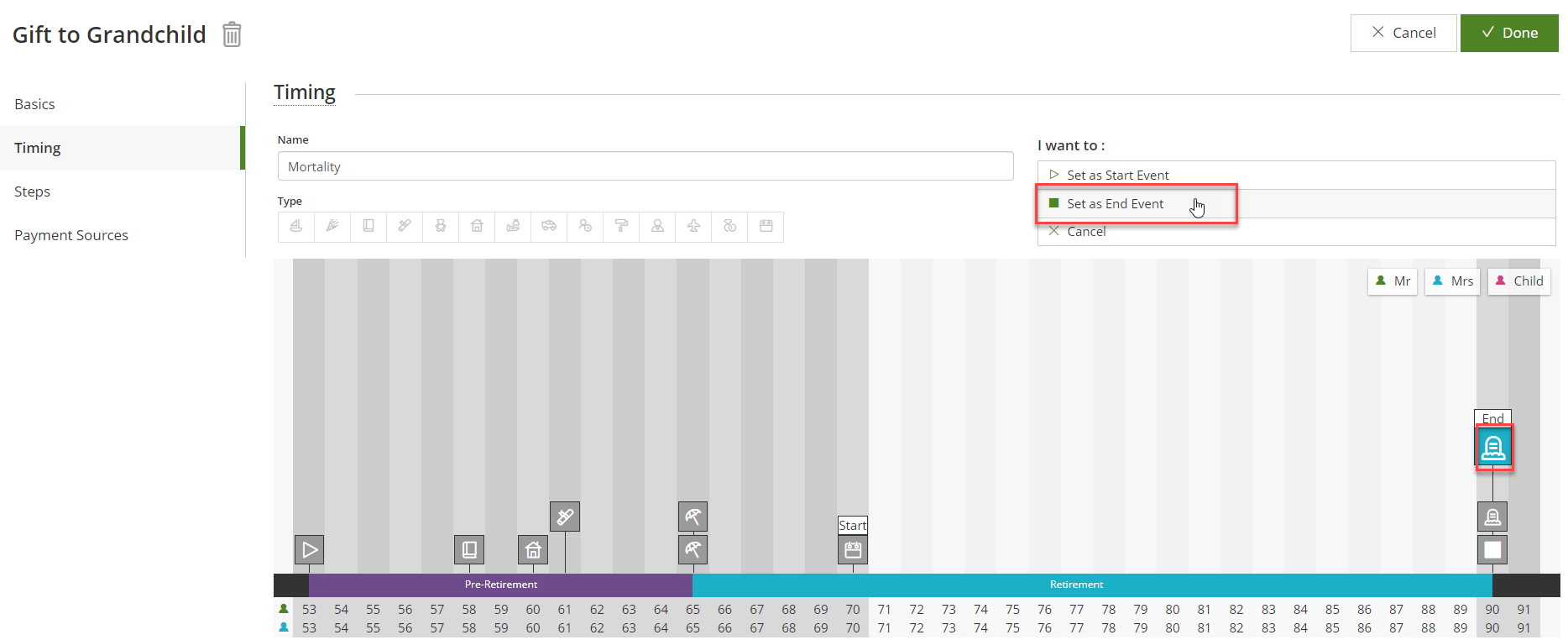Choose Set as End Event option
Image resolution: width=1568 pixels, height=640 pixels.
click(1115, 204)
